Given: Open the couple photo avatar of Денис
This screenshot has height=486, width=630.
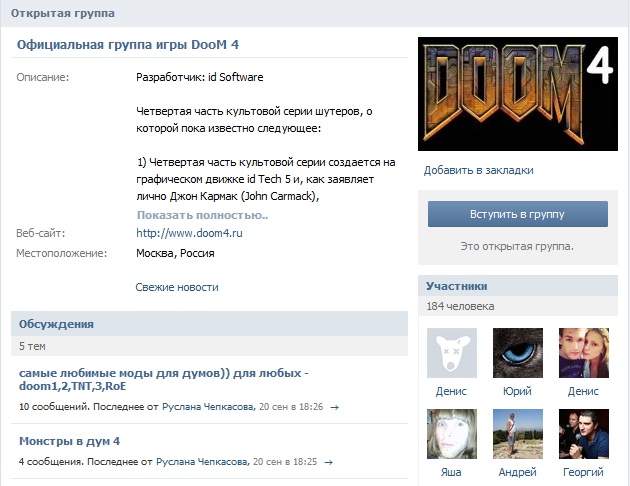Looking at the screenshot, I should [x=584, y=353].
